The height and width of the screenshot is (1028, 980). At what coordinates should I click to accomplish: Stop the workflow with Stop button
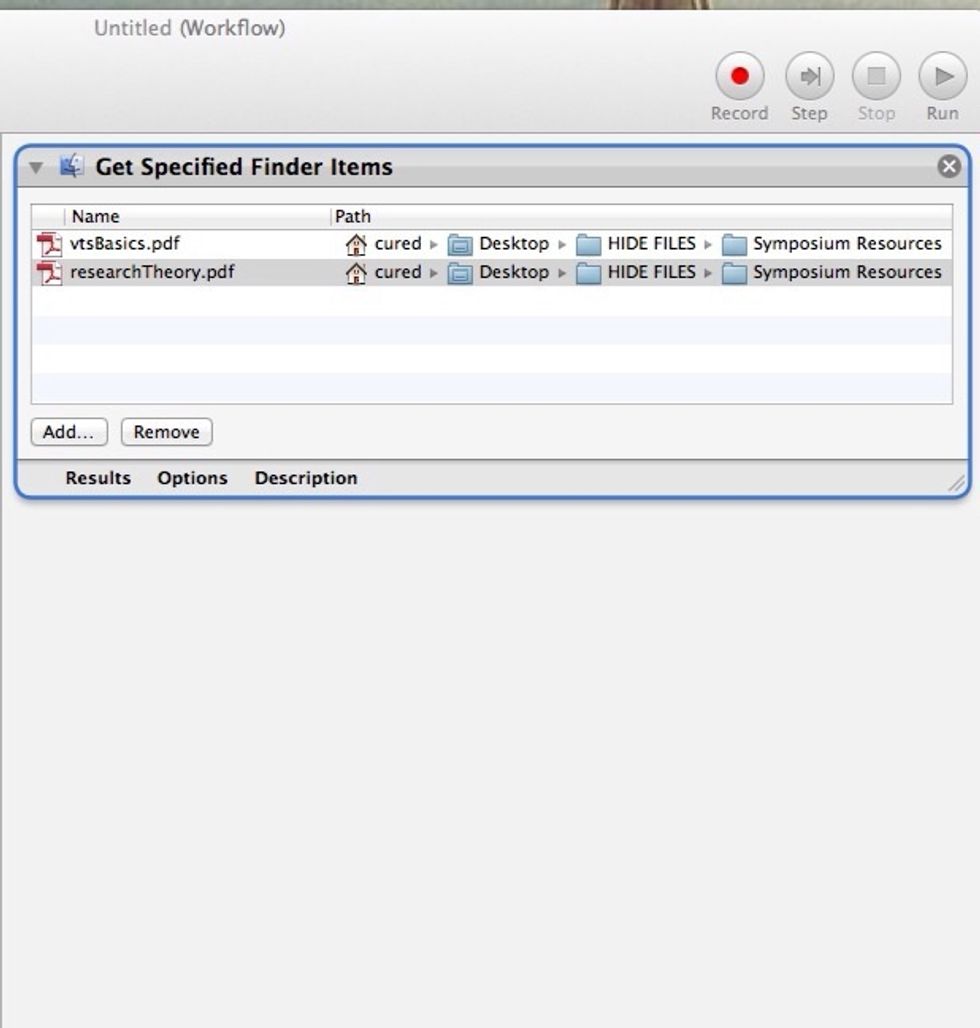876,76
